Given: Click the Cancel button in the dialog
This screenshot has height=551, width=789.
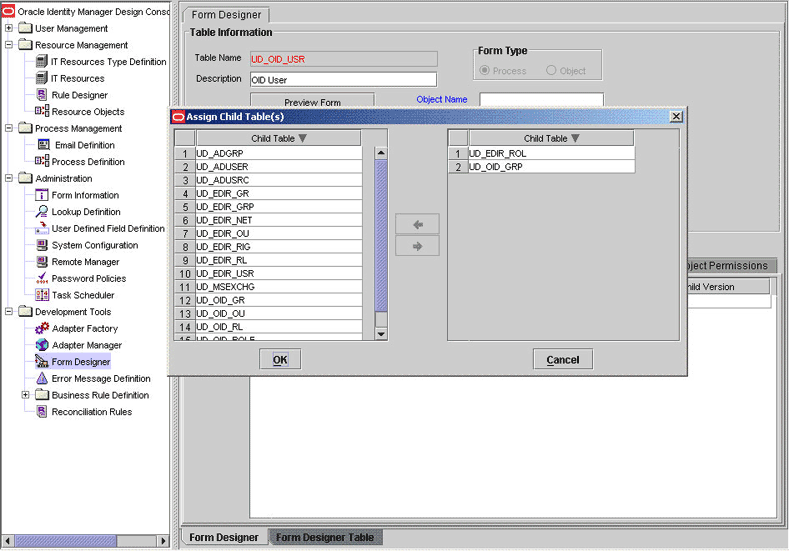Looking at the screenshot, I should click(563, 359).
